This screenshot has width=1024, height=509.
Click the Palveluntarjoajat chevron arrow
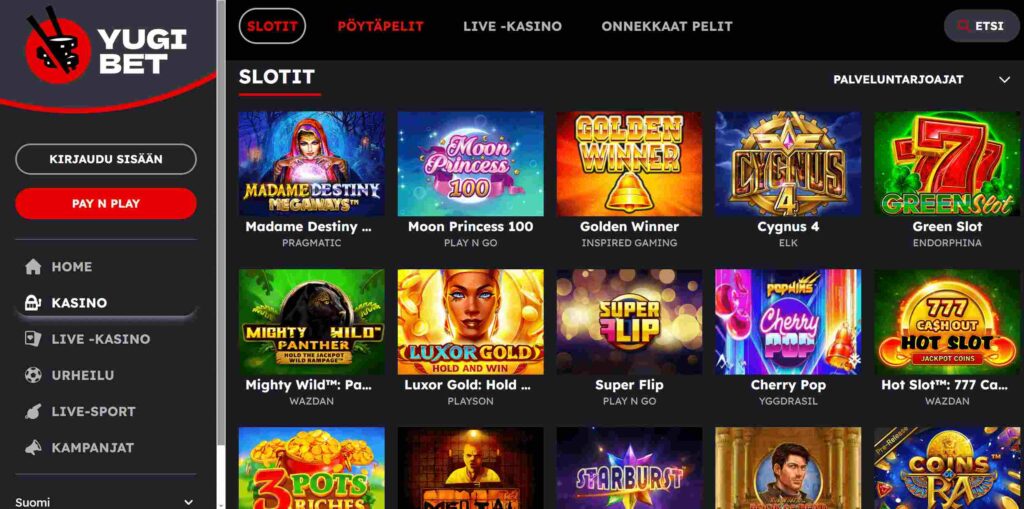1004,80
